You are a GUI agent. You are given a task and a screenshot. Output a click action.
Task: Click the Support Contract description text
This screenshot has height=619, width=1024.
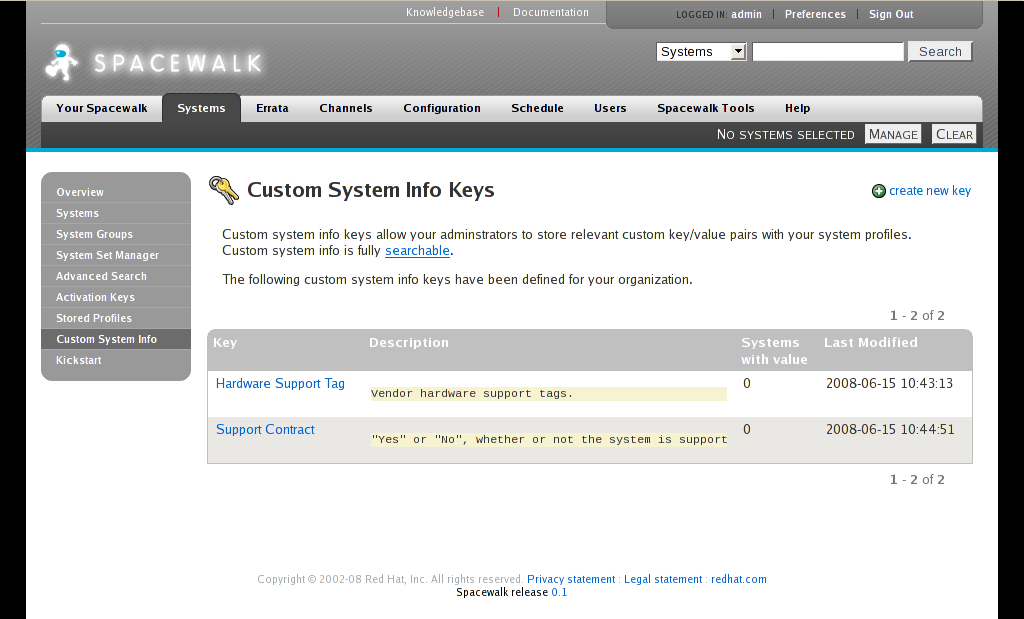[549, 439]
